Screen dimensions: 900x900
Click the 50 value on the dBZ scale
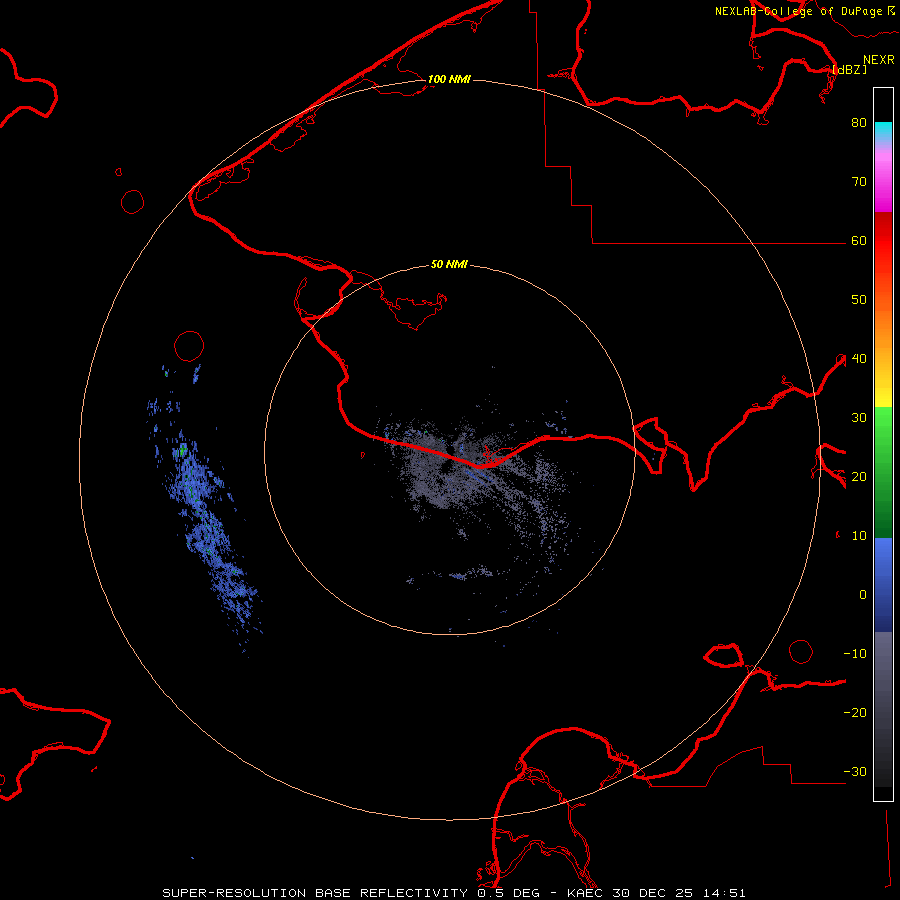859,300
